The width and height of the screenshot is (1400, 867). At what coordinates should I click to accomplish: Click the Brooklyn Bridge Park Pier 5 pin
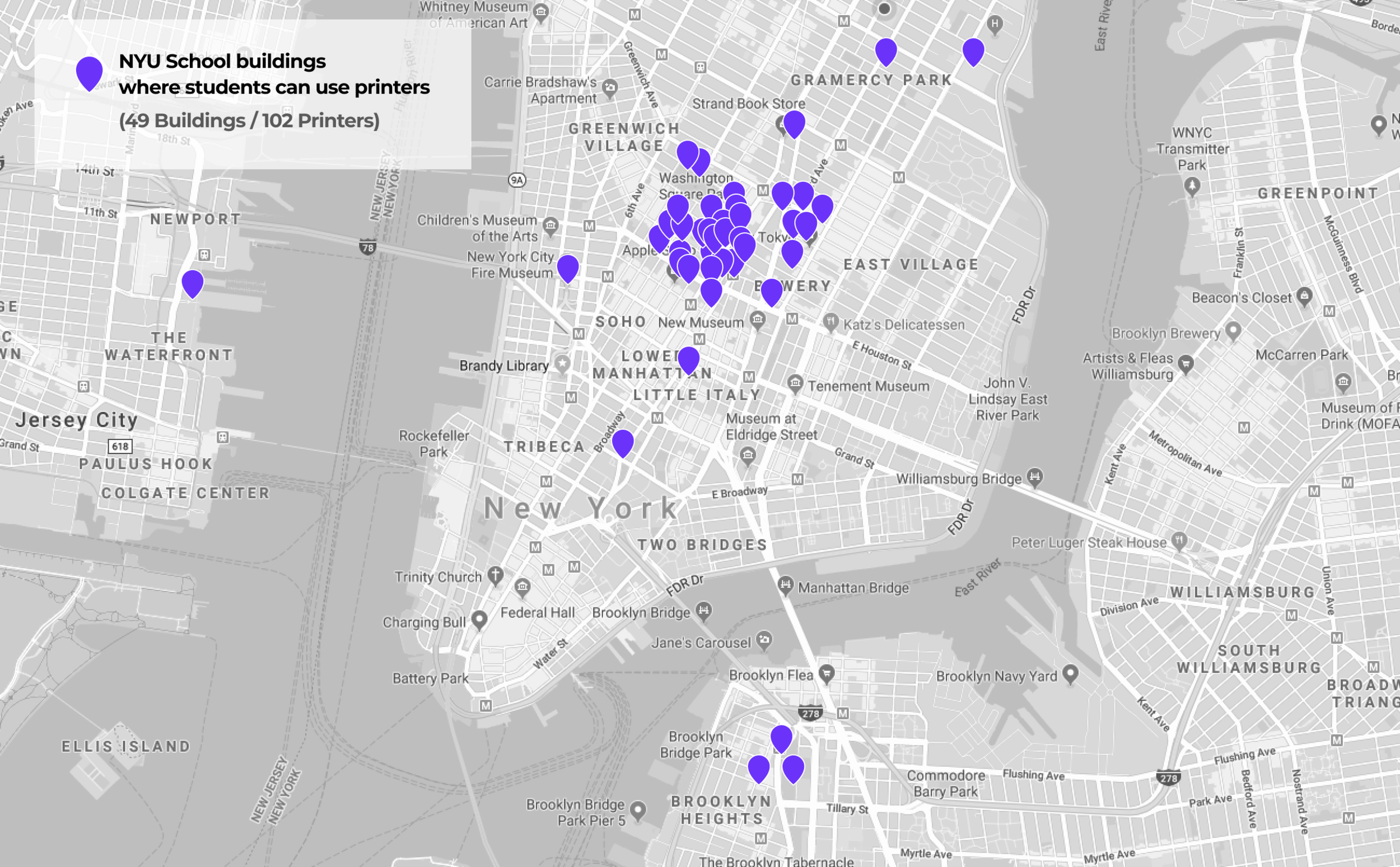(638, 810)
